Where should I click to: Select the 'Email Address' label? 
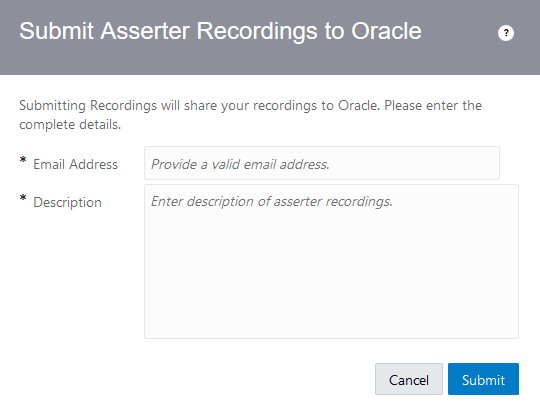pyautogui.click(x=75, y=164)
